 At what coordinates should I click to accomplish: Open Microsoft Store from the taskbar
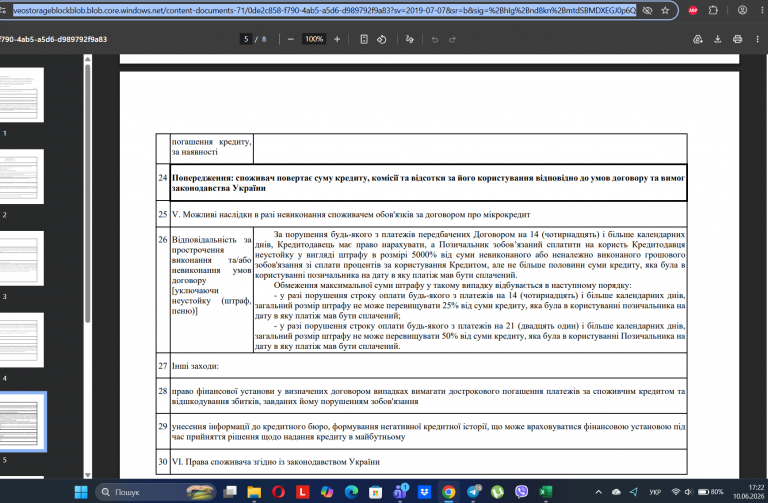tap(375, 492)
